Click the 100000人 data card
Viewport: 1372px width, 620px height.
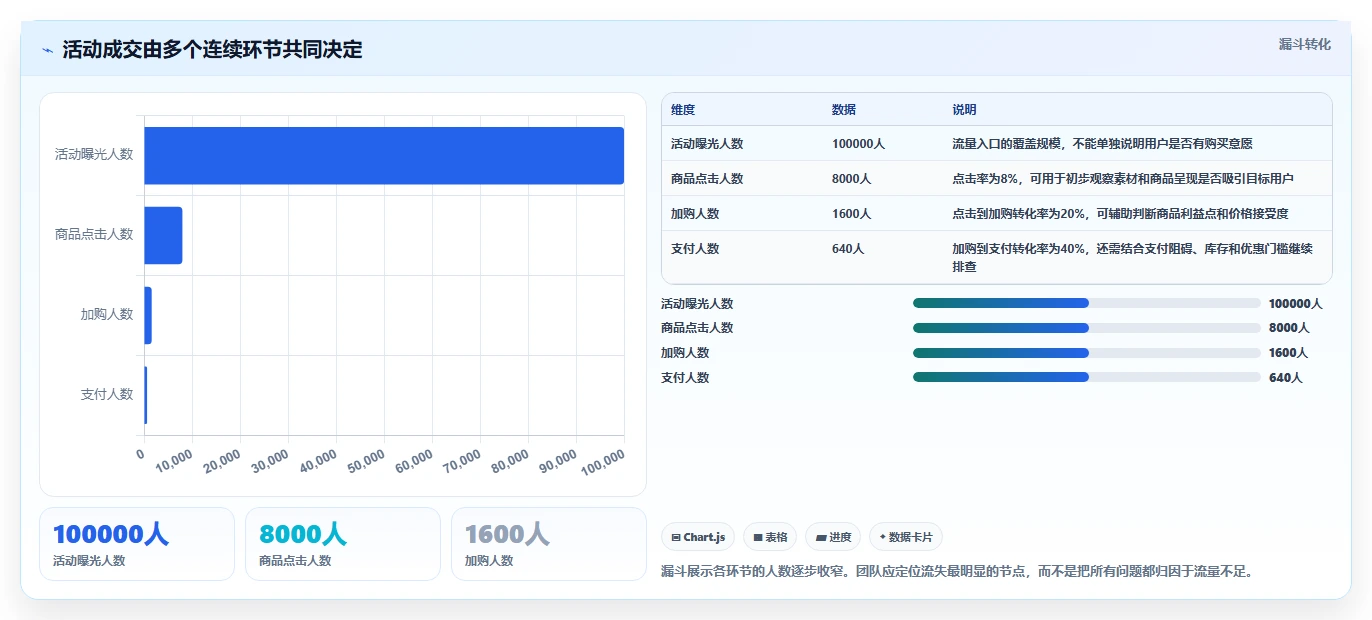click(137, 544)
